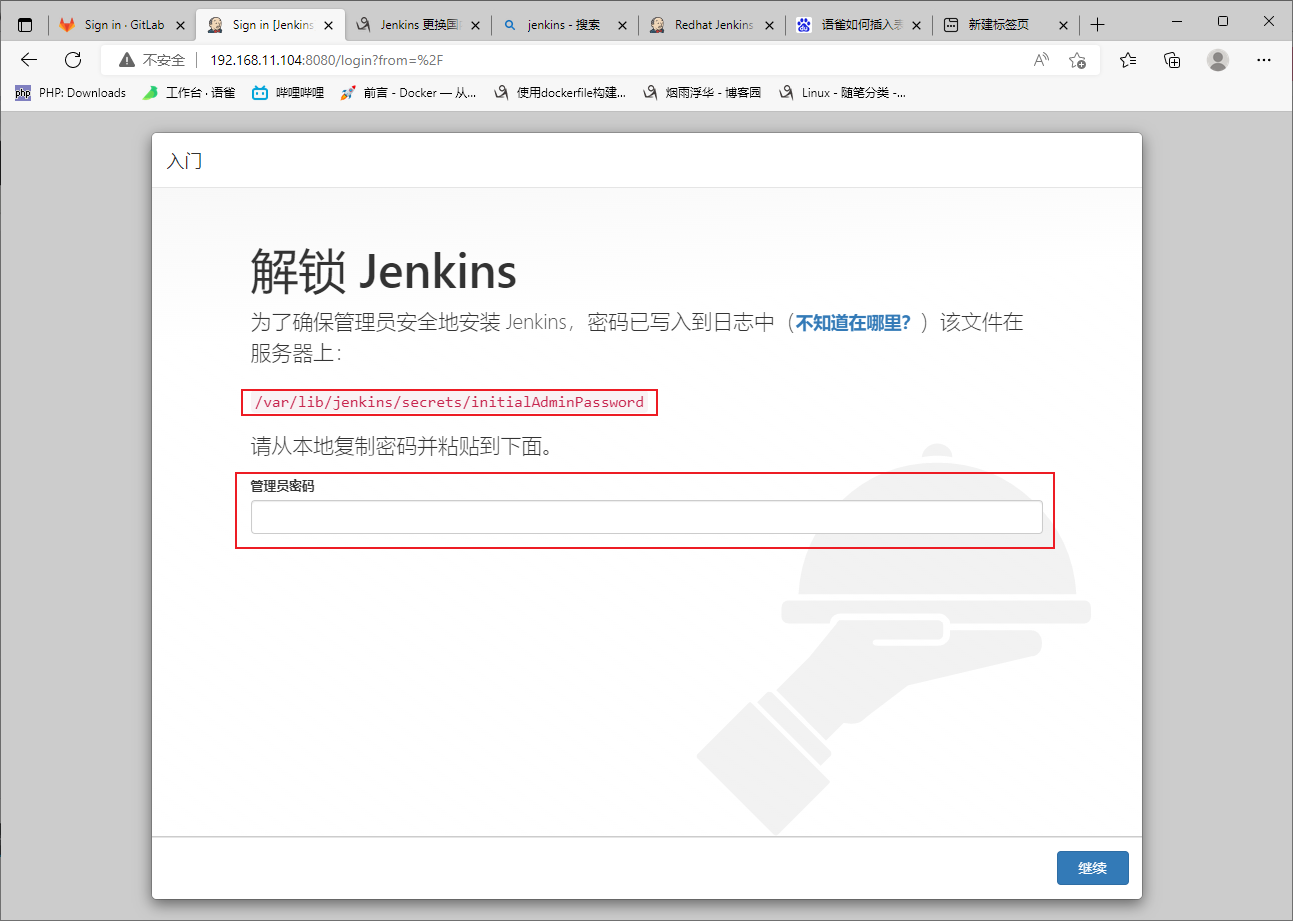
Task: Close the Redhat Jenkins tab
Action: tap(771, 25)
